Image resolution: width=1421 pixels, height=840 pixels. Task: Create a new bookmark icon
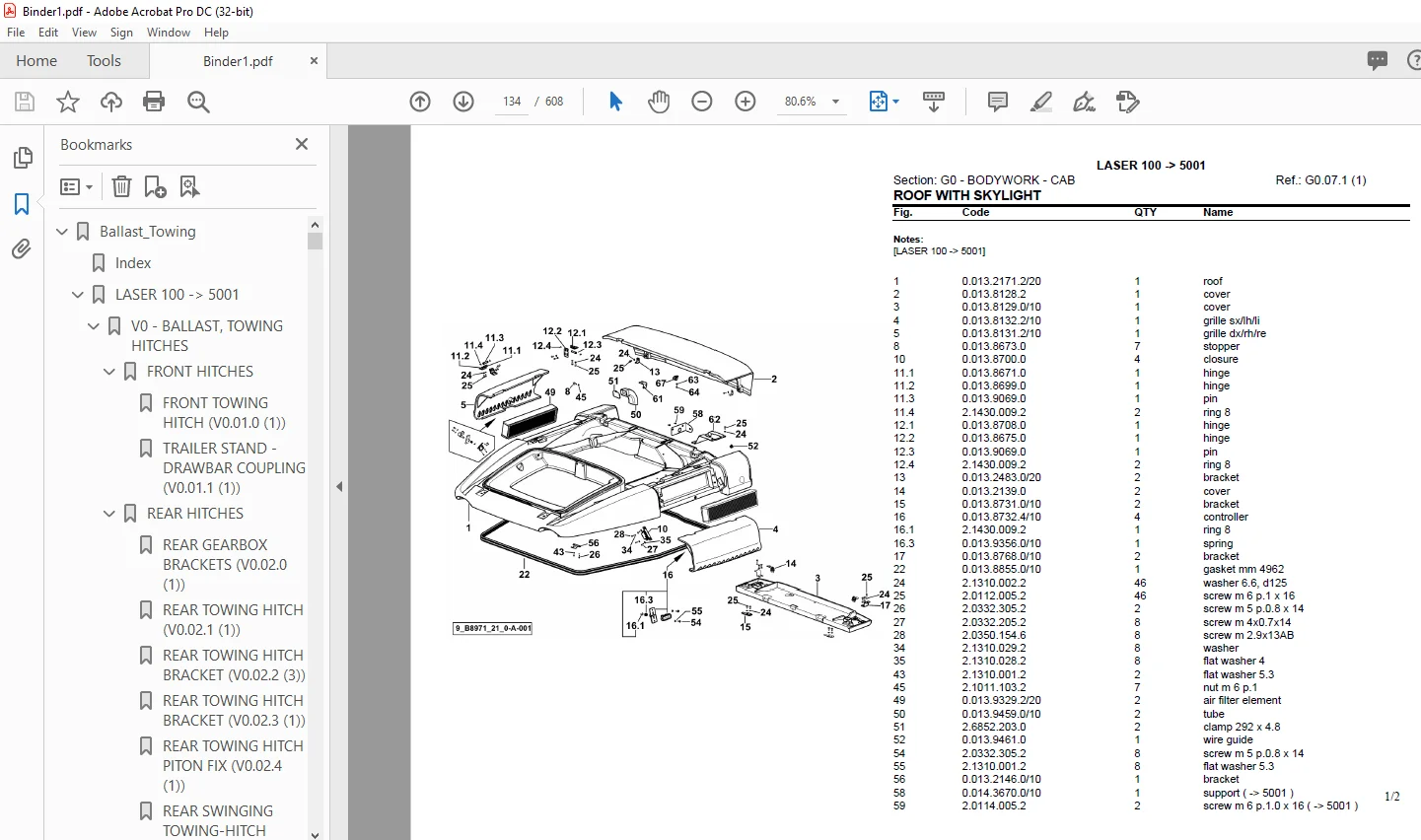tap(156, 186)
